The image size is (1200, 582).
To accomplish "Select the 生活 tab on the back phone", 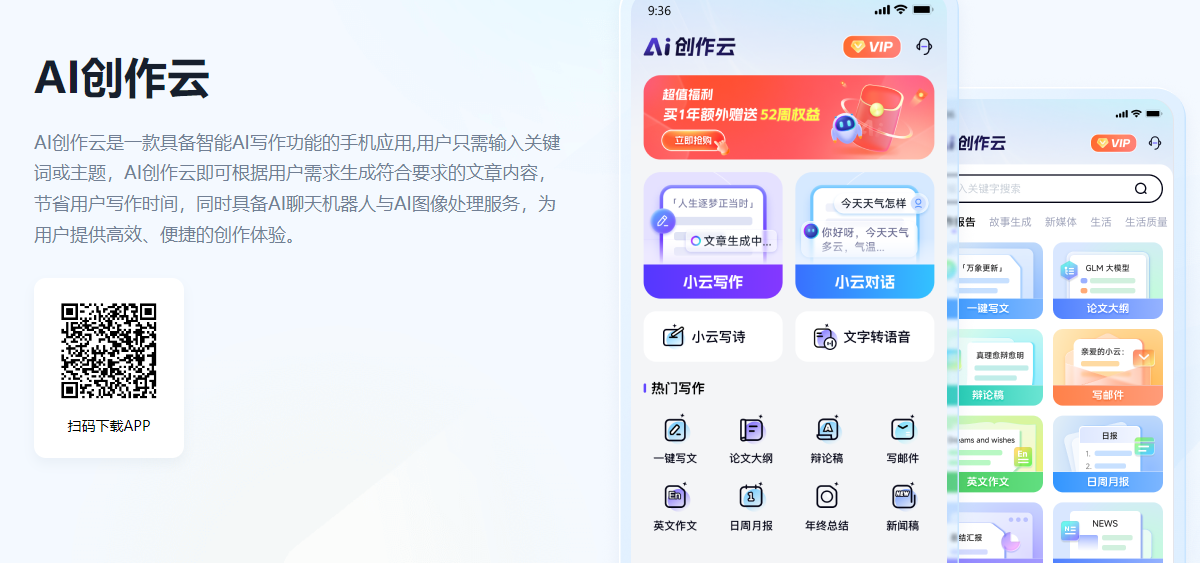I will click(1100, 222).
